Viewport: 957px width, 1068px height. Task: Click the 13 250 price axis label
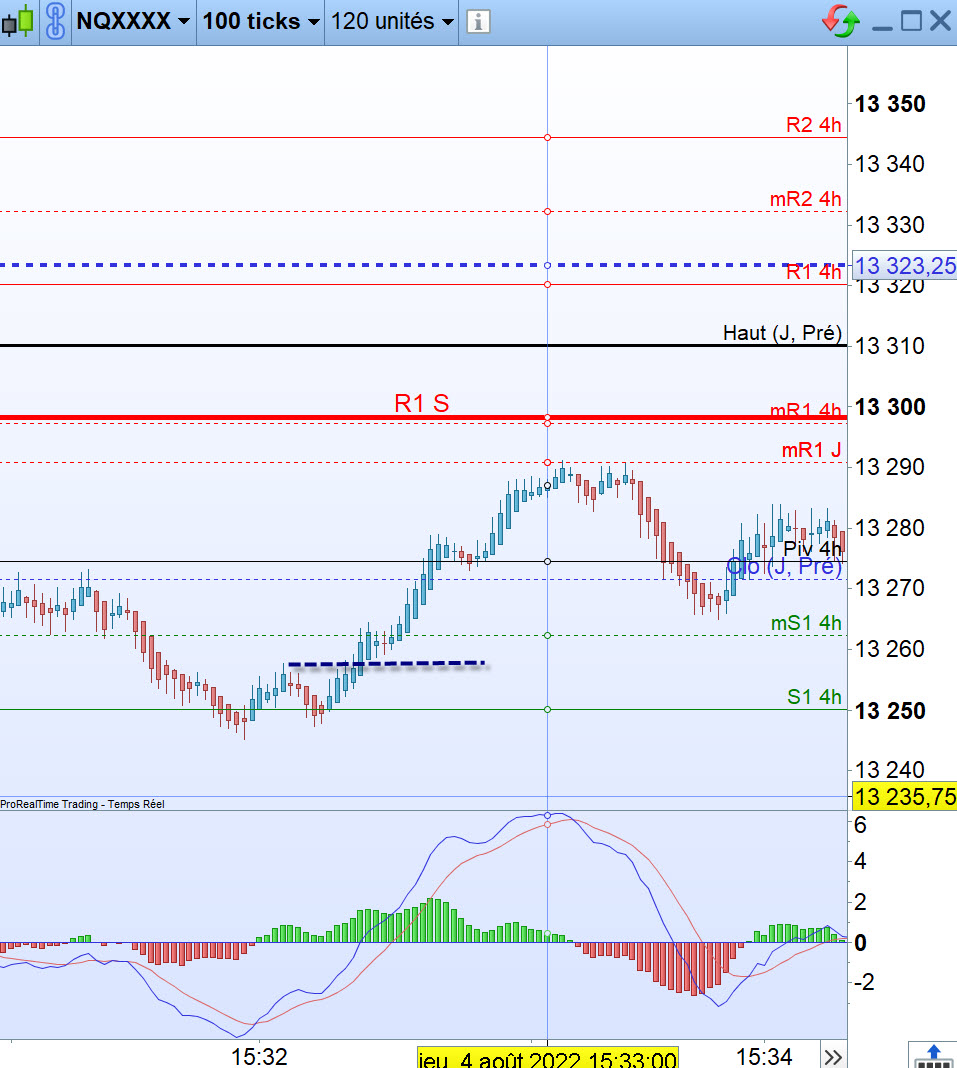click(890, 711)
